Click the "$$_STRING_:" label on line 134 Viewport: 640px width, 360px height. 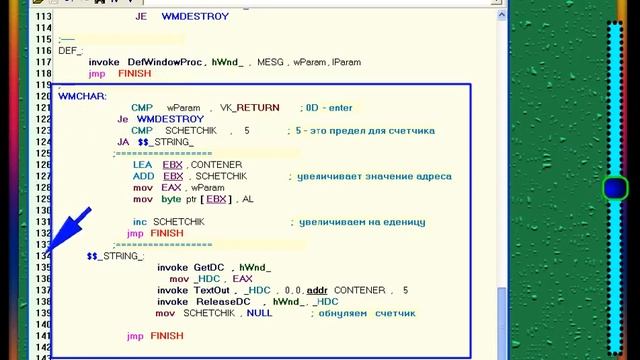(116, 256)
